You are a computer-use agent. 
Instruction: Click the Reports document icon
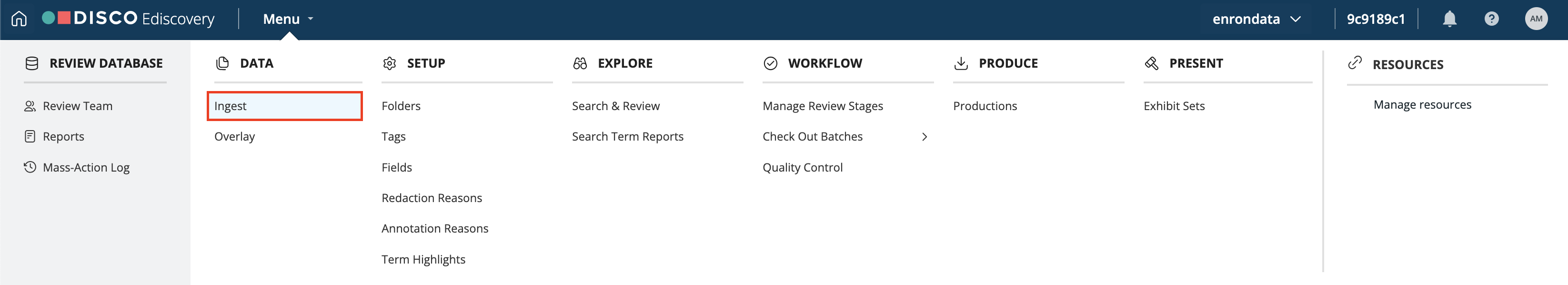click(x=30, y=136)
